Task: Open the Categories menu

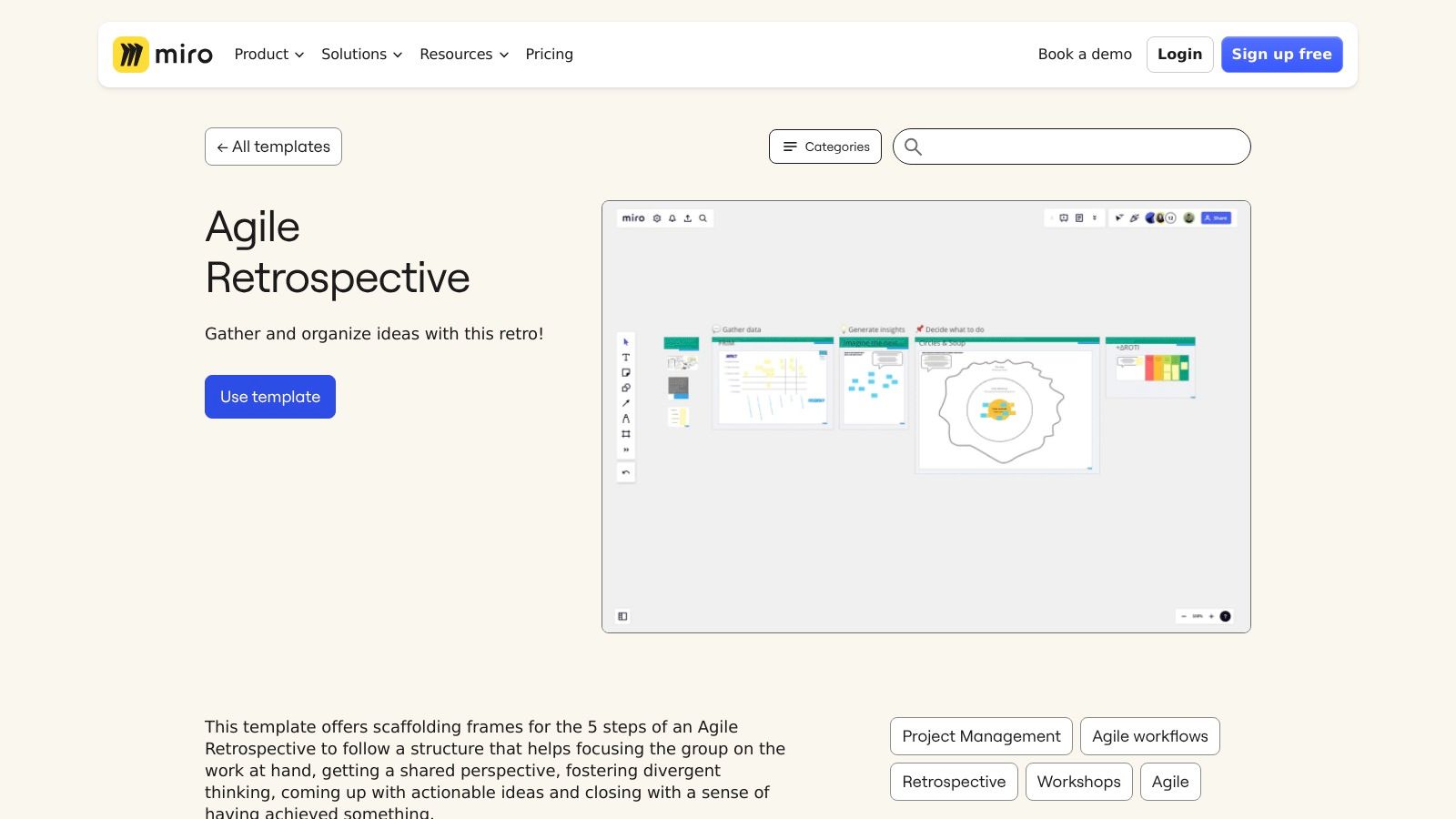Action: [825, 147]
